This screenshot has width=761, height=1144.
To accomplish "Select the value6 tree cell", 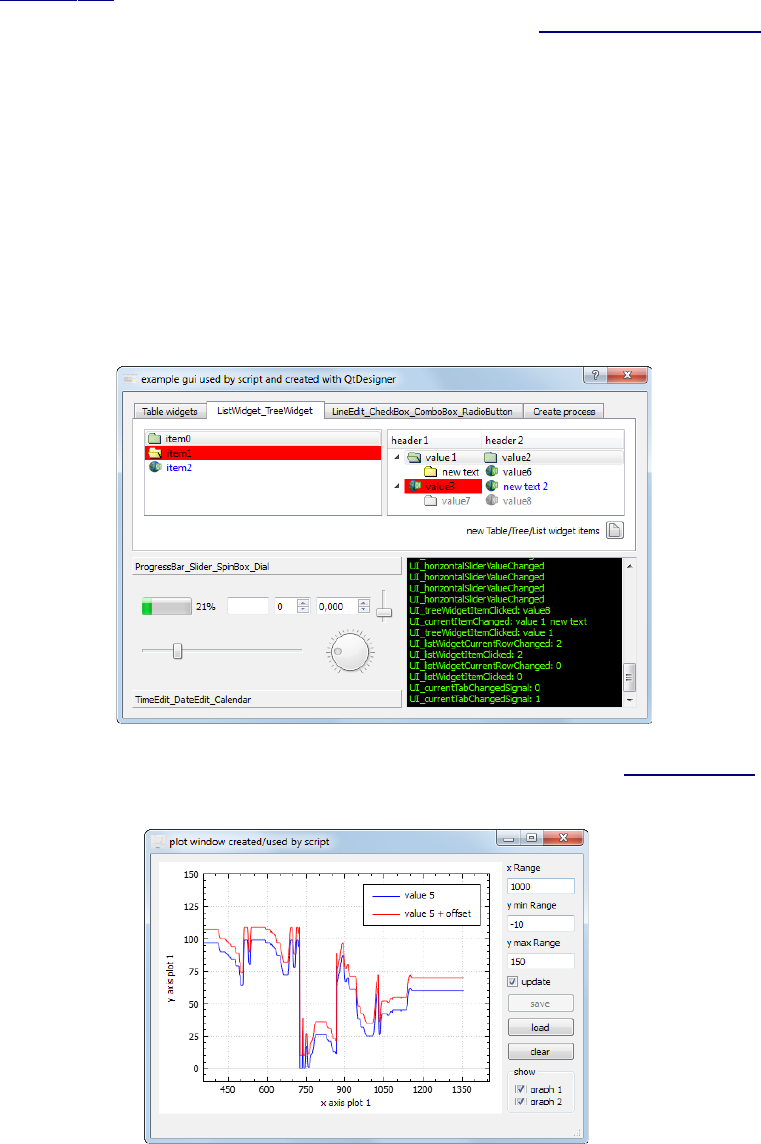I will pos(517,472).
